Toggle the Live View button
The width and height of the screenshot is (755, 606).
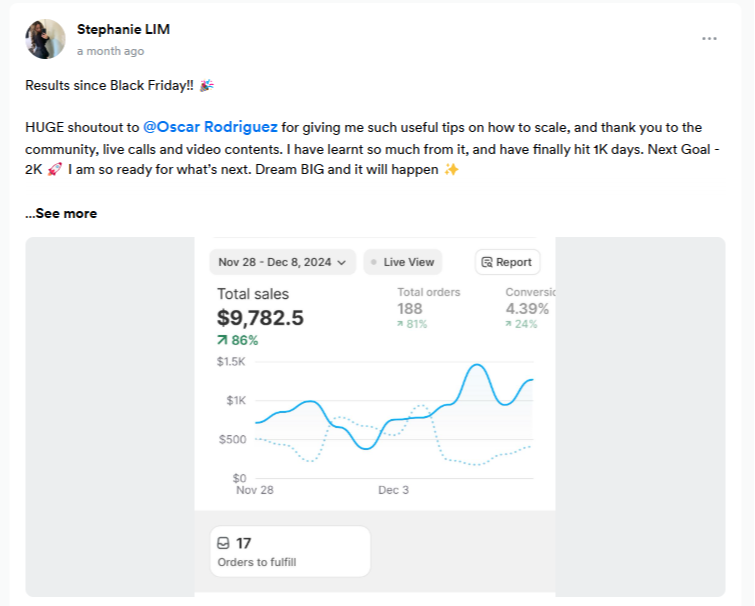(x=402, y=262)
